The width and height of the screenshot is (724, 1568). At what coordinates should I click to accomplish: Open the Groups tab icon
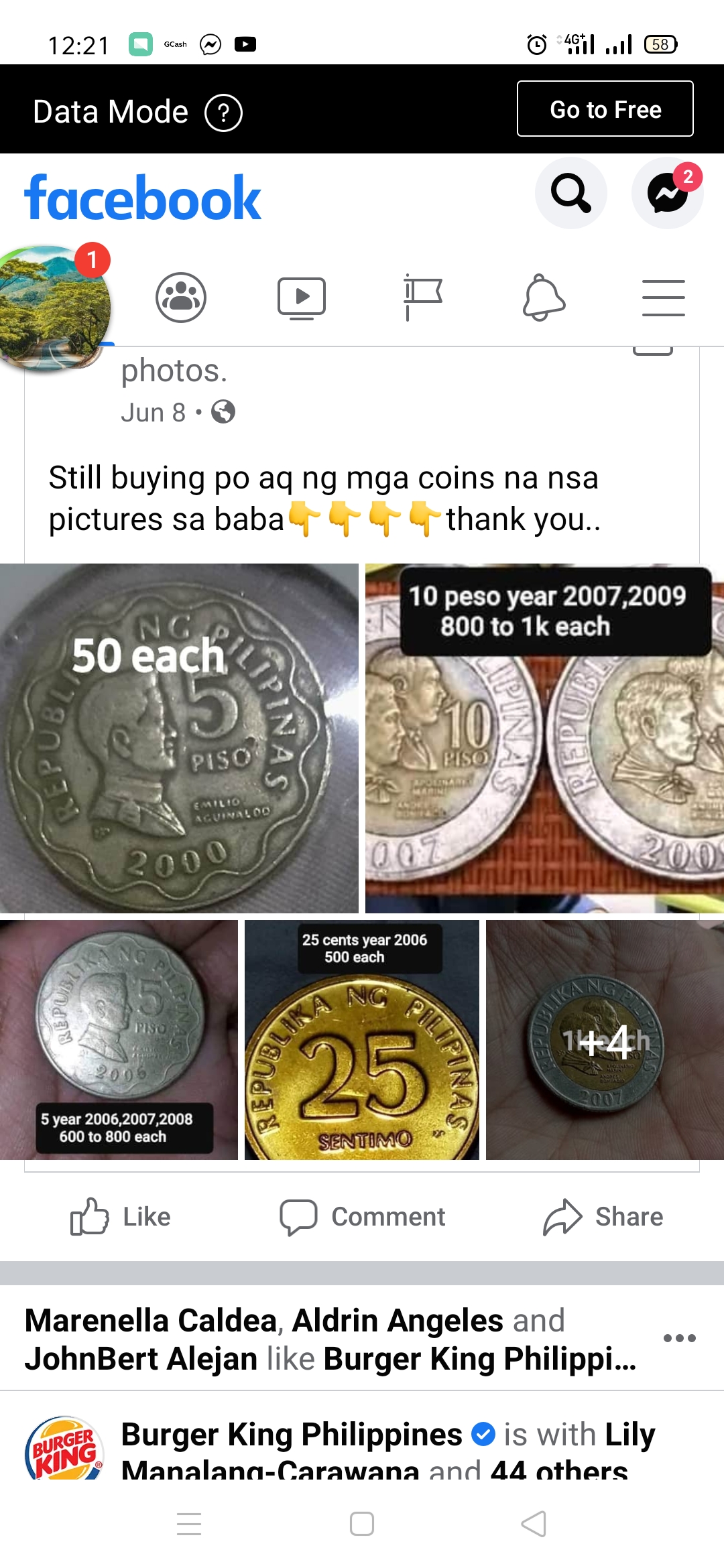[181, 298]
